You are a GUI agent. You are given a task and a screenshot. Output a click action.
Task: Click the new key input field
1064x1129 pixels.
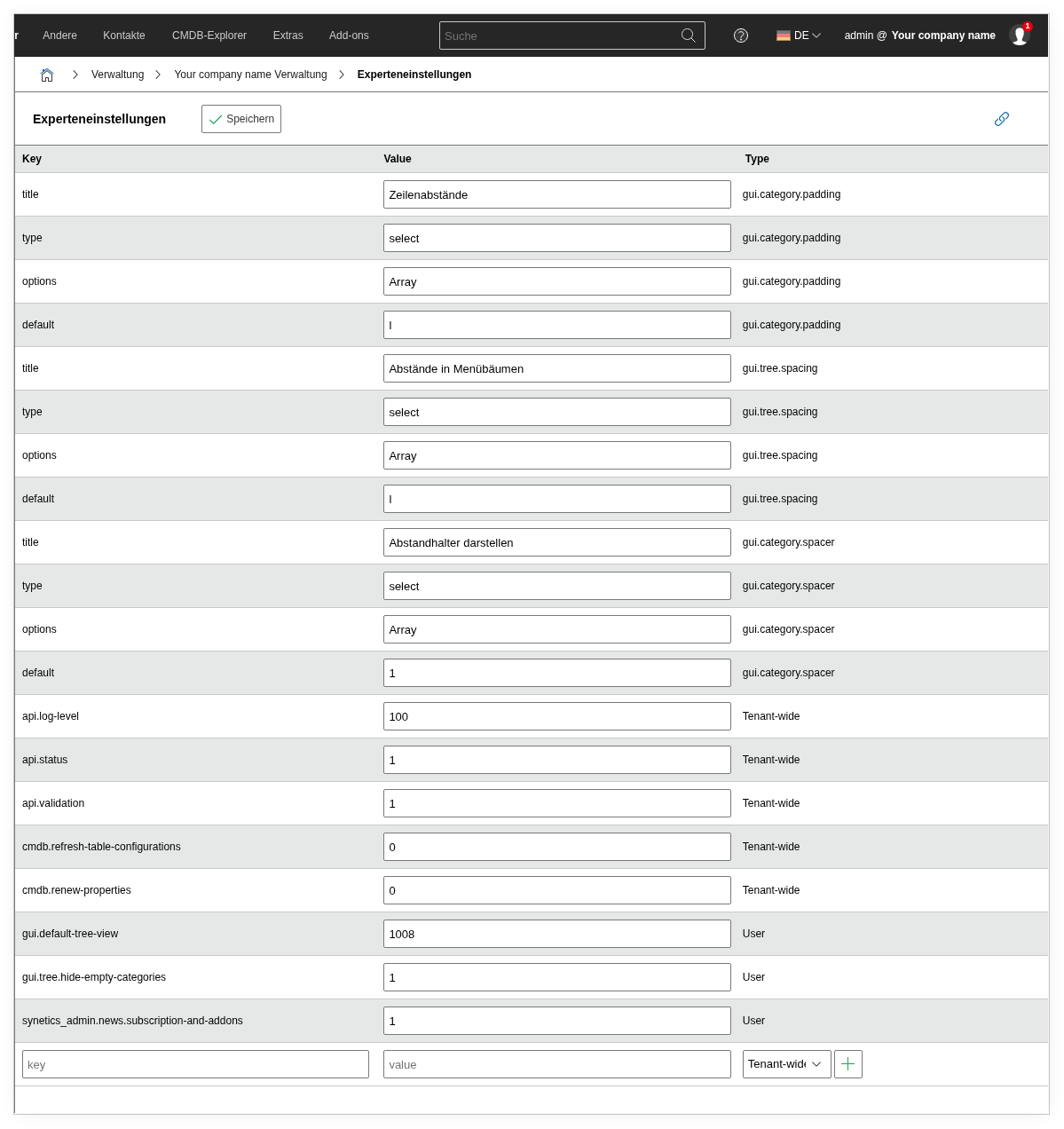click(195, 1064)
